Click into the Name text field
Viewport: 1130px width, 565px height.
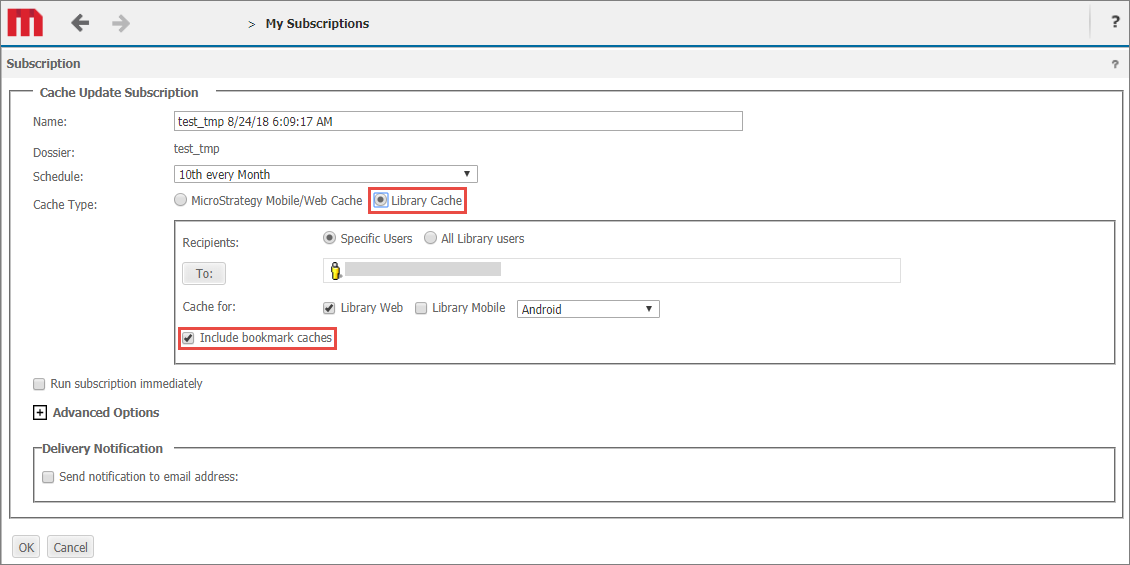coord(458,121)
